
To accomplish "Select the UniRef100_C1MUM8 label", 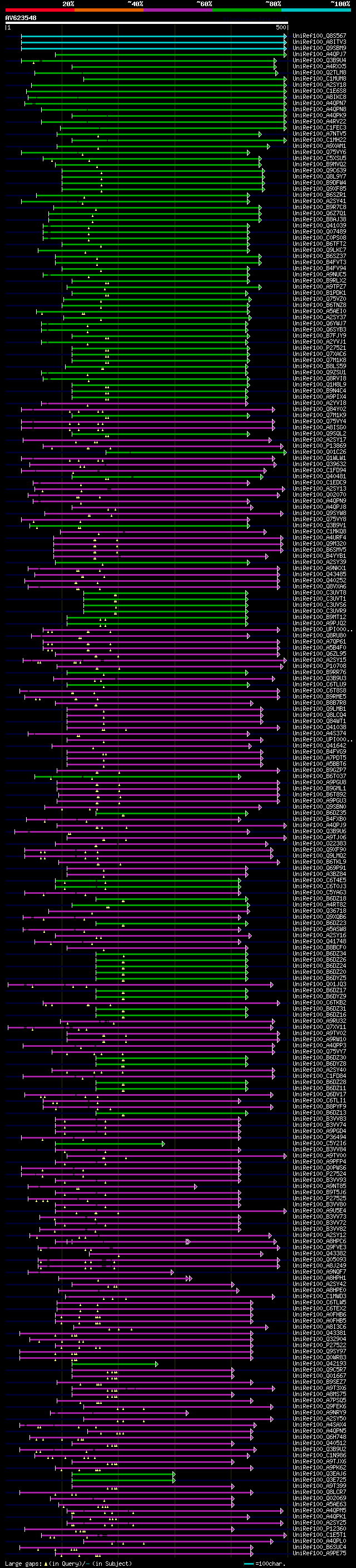I will pos(319,78).
